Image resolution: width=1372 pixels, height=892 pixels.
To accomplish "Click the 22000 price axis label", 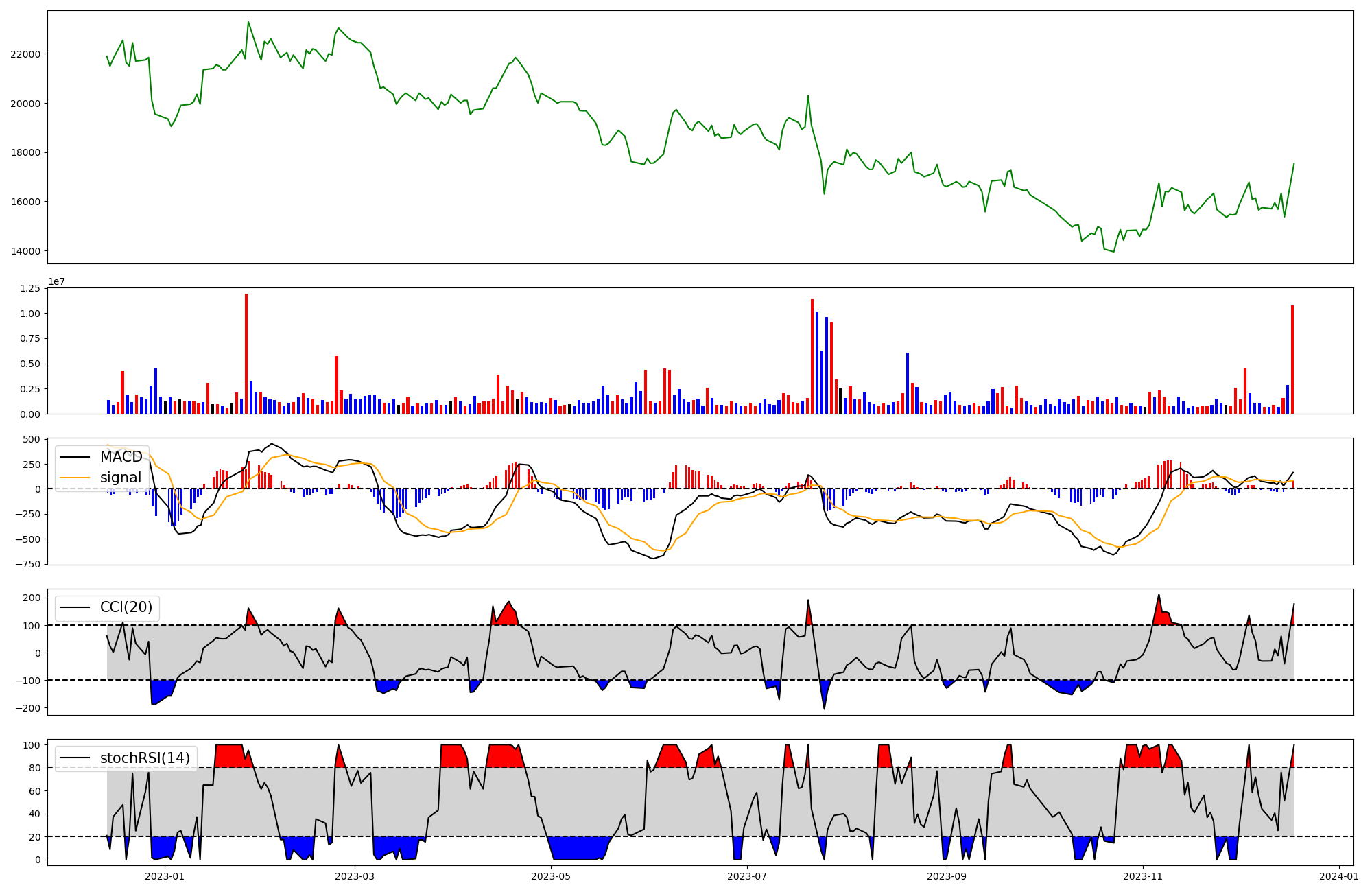I will [x=24, y=54].
